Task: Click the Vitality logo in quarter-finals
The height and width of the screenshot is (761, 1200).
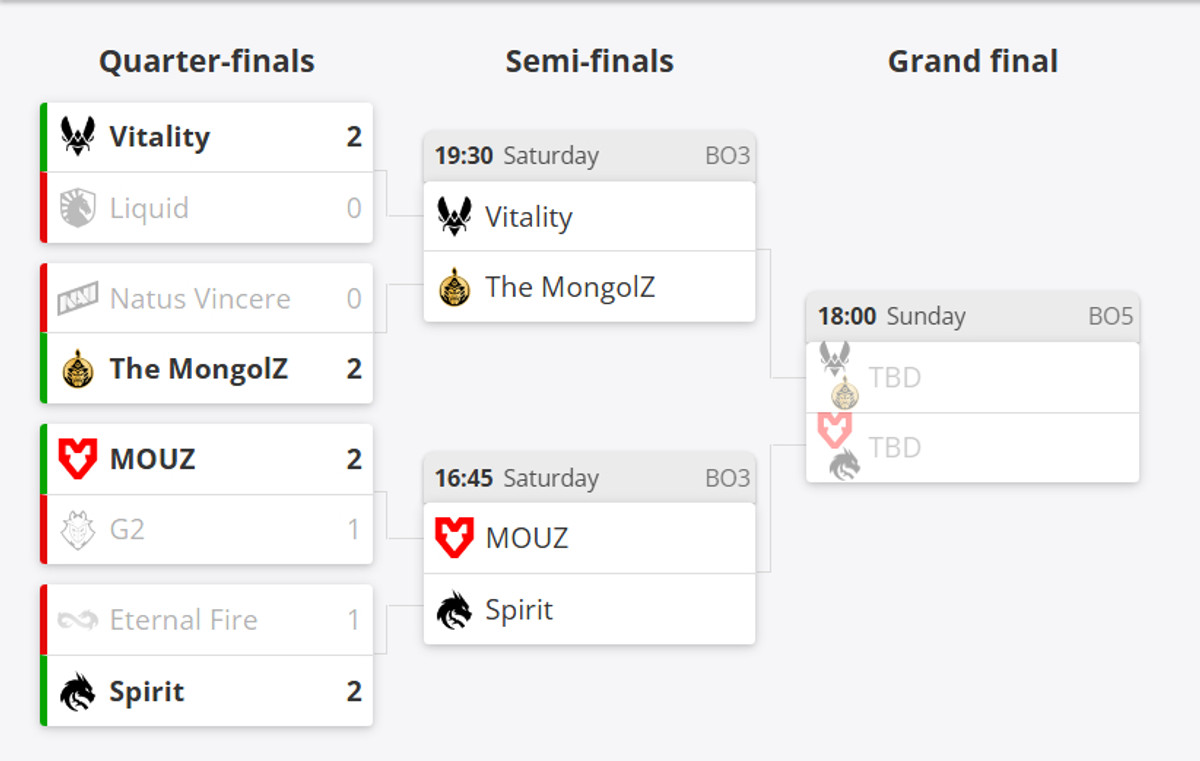Action: coord(78,135)
